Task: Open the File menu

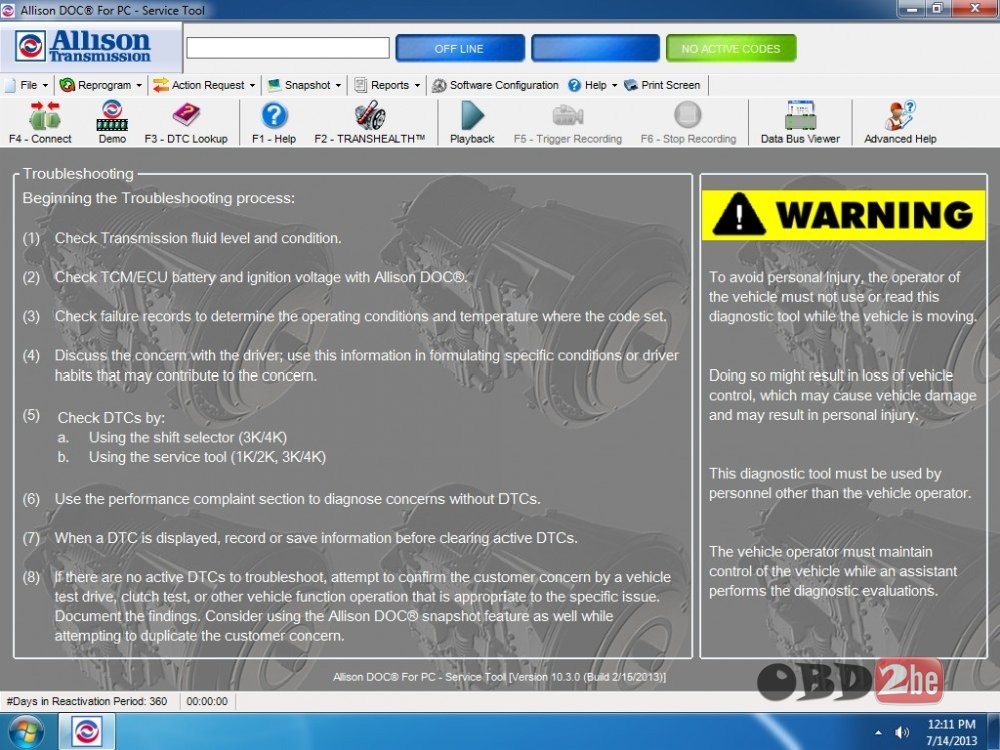Action: (28, 85)
